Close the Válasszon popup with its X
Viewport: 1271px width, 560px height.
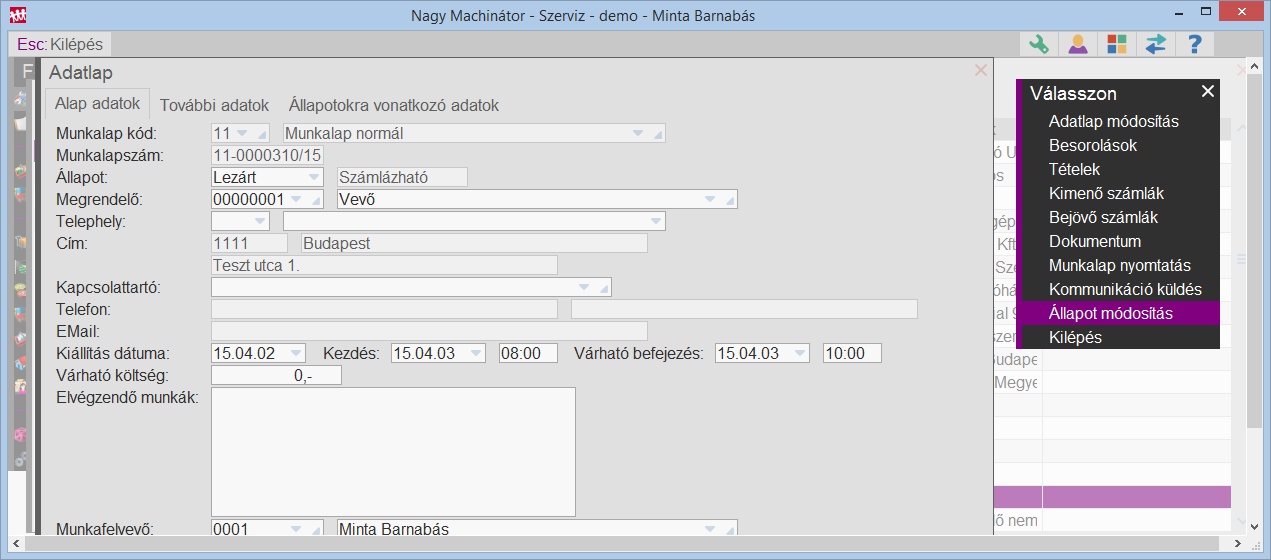click(1208, 92)
